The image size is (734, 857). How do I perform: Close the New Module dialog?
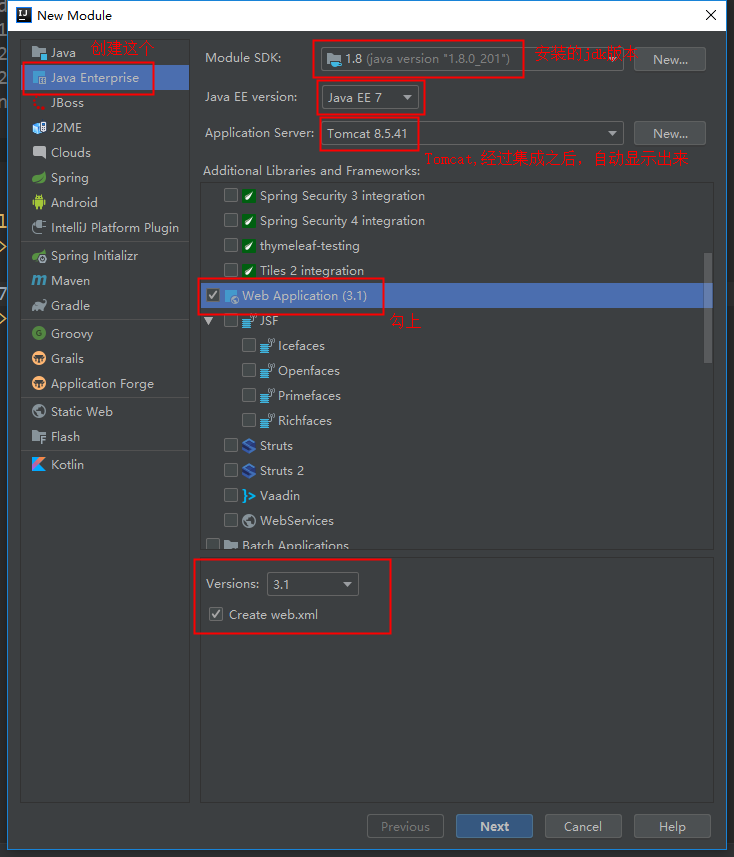point(710,15)
